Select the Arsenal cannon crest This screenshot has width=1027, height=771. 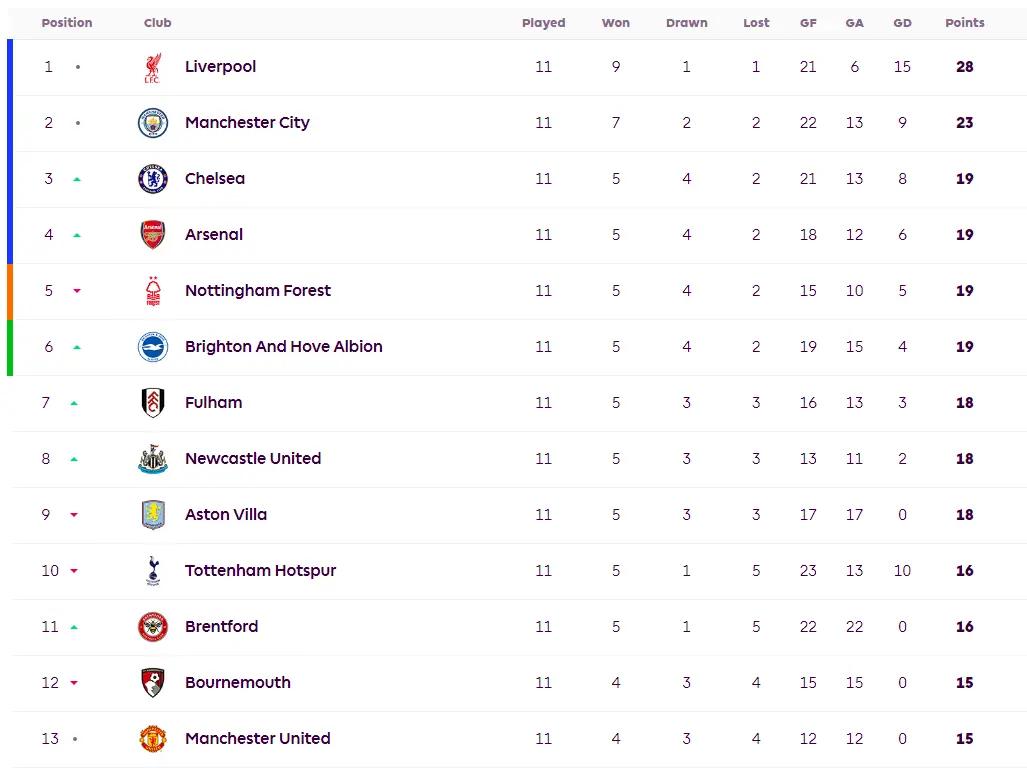coord(153,235)
